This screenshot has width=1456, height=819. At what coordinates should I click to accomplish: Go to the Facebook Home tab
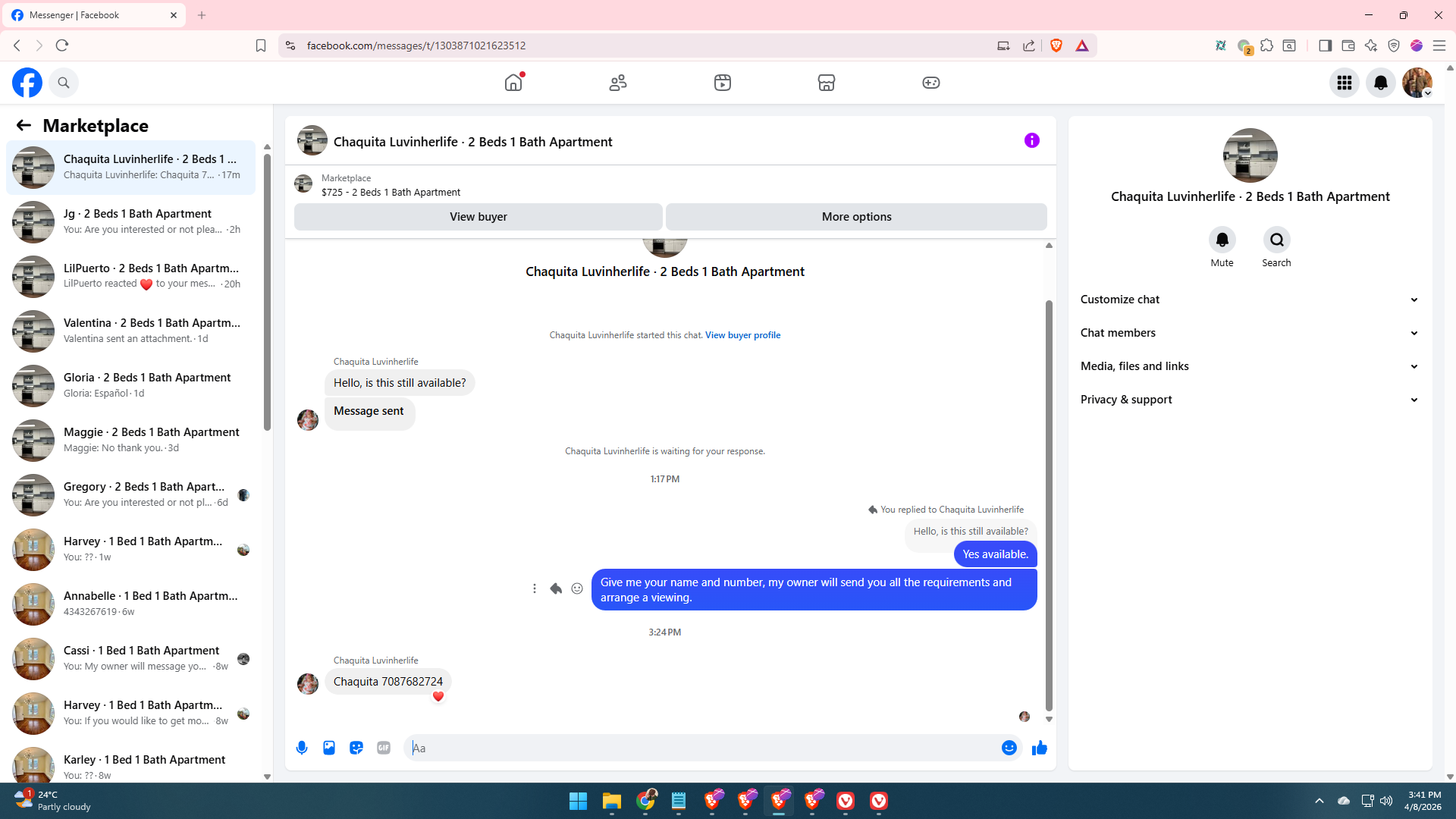tap(513, 83)
